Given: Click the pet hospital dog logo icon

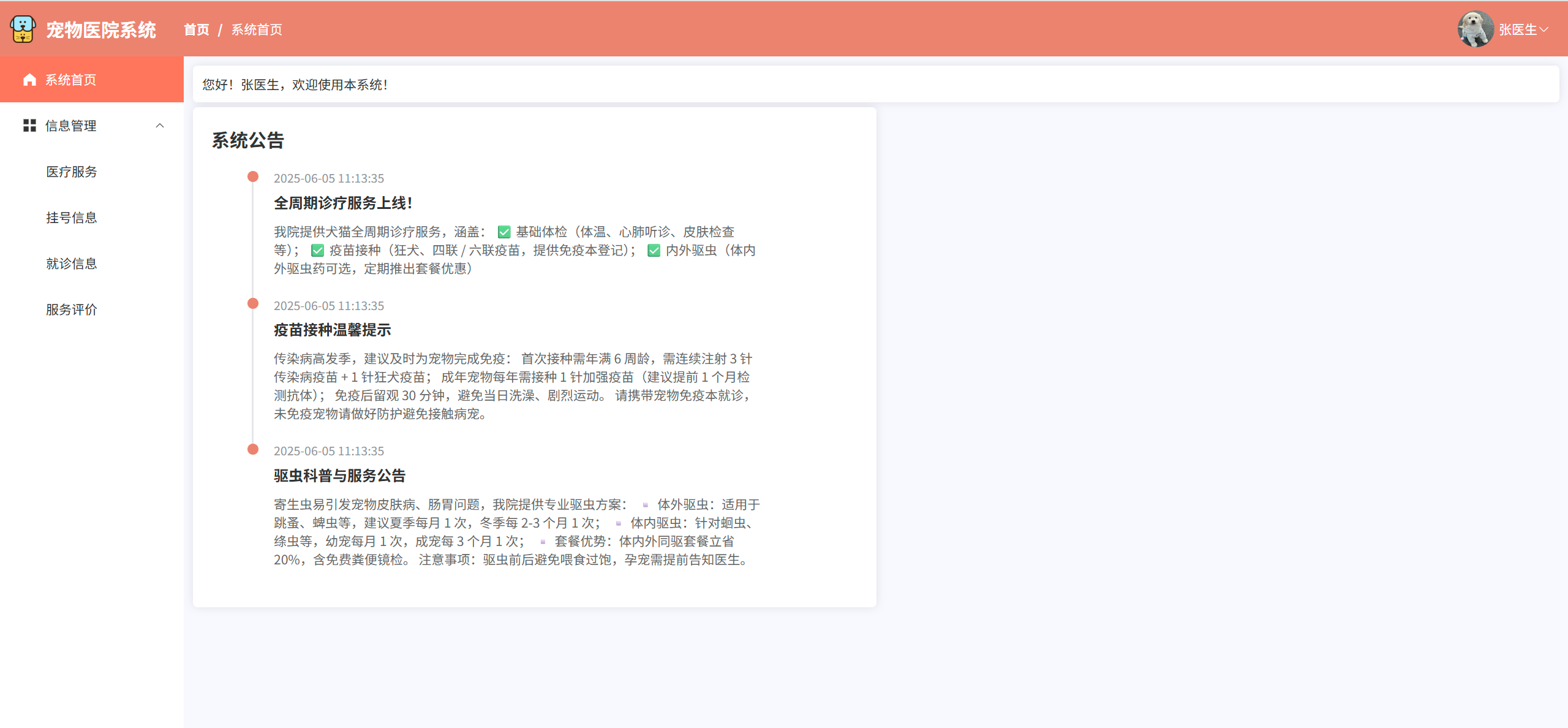Looking at the screenshot, I should 23,29.
